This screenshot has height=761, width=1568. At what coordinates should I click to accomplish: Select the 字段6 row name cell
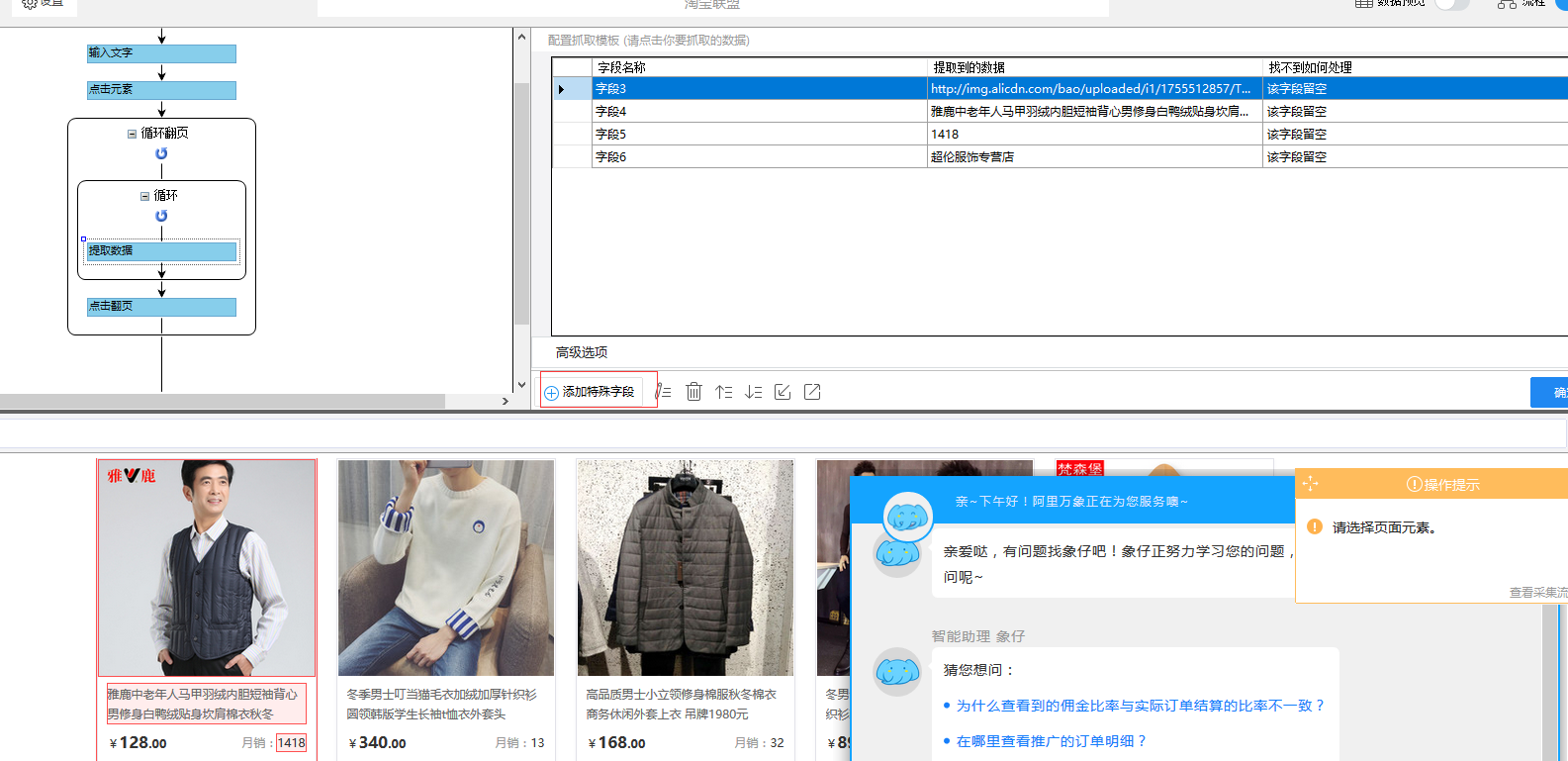point(759,157)
